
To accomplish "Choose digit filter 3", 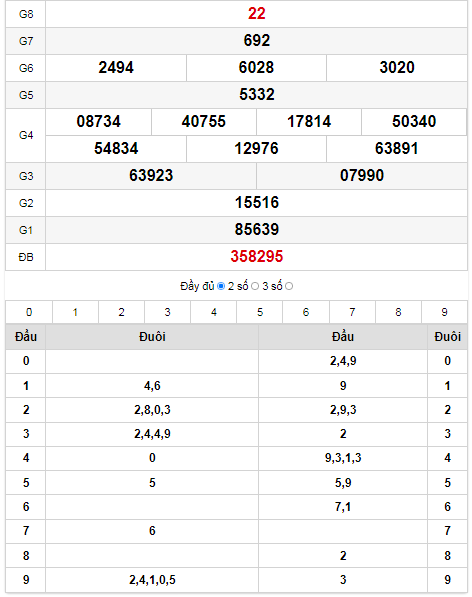I will point(167,312).
